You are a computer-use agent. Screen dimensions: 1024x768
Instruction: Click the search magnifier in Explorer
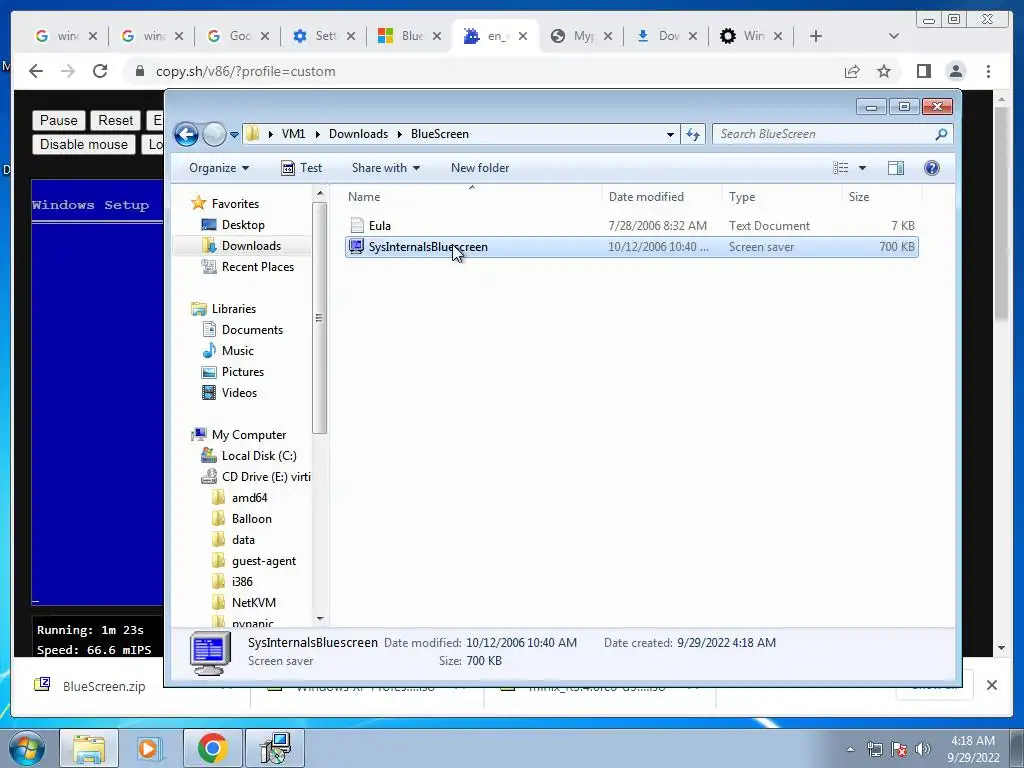click(941, 134)
